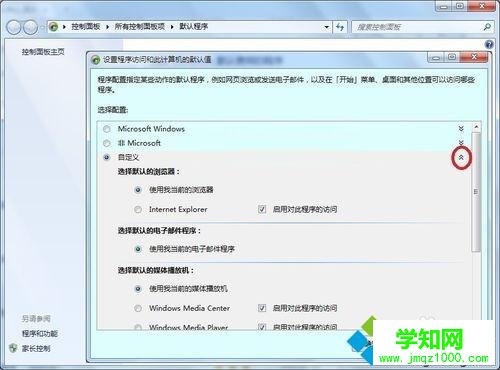Select the 自定义 configuration radio button

click(107, 157)
